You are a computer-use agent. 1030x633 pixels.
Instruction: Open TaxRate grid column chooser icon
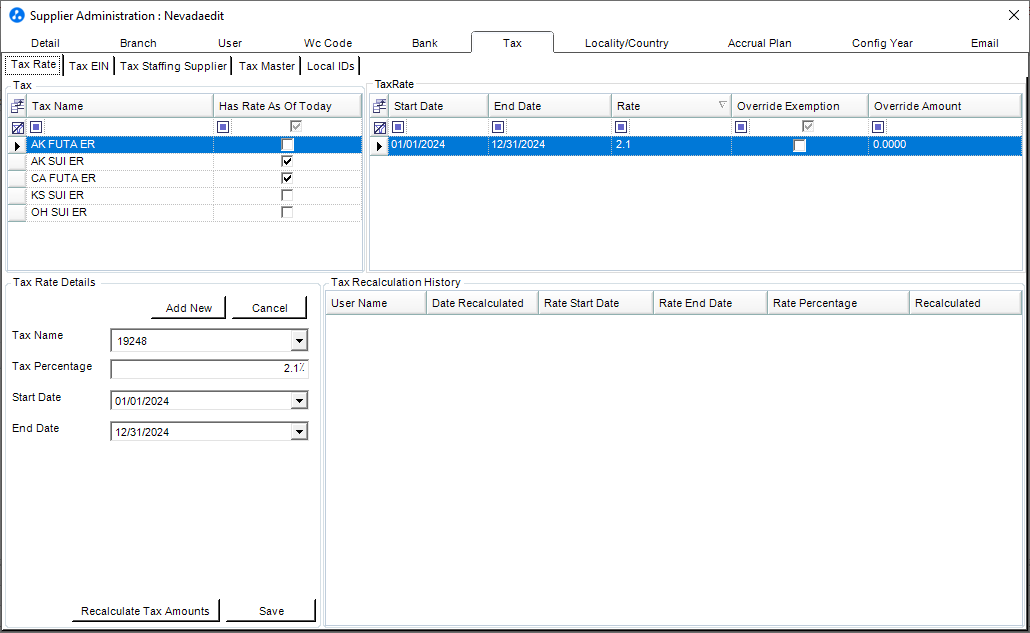point(380,106)
